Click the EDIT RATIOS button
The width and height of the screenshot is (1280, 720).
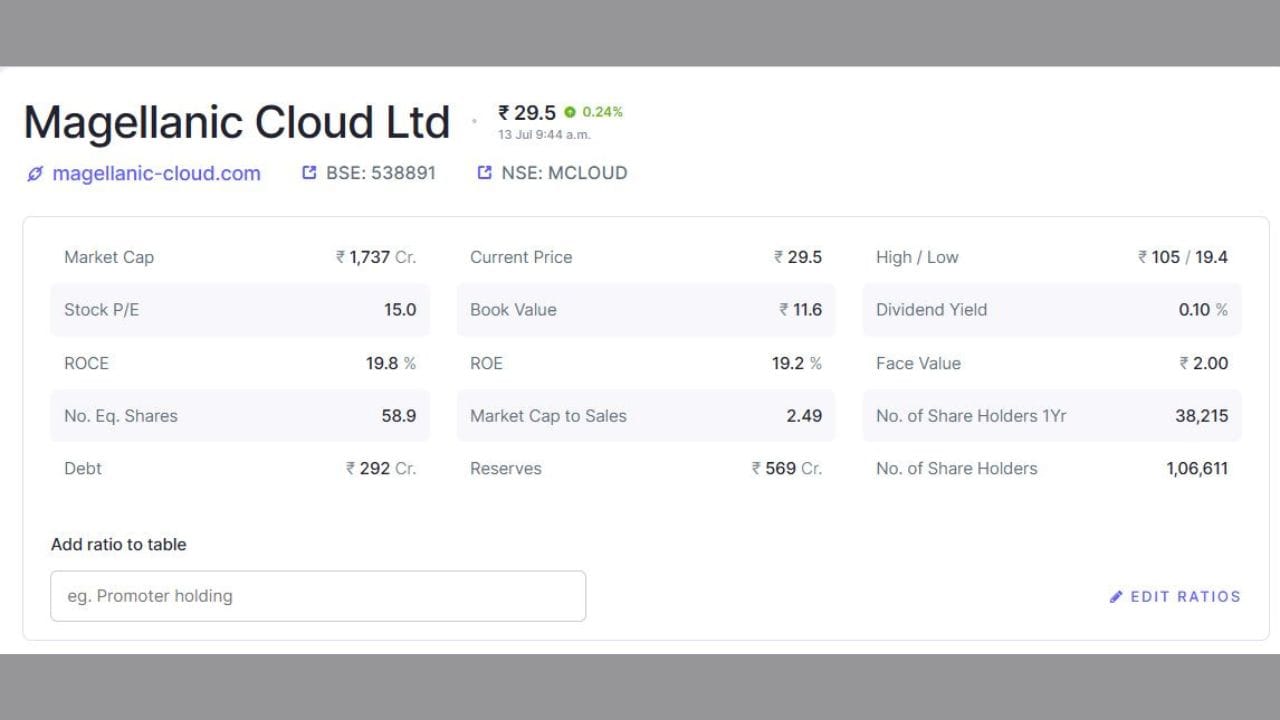click(x=1175, y=597)
